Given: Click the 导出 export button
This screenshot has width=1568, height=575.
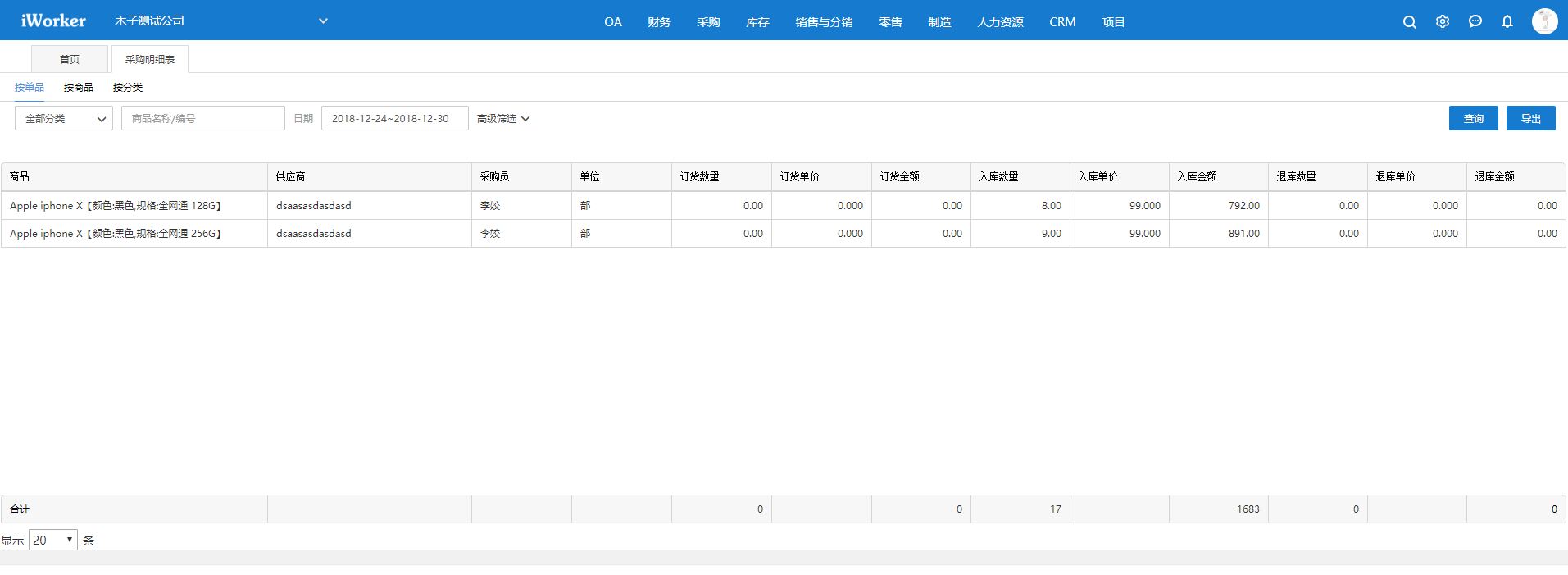Looking at the screenshot, I should (1531, 118).
